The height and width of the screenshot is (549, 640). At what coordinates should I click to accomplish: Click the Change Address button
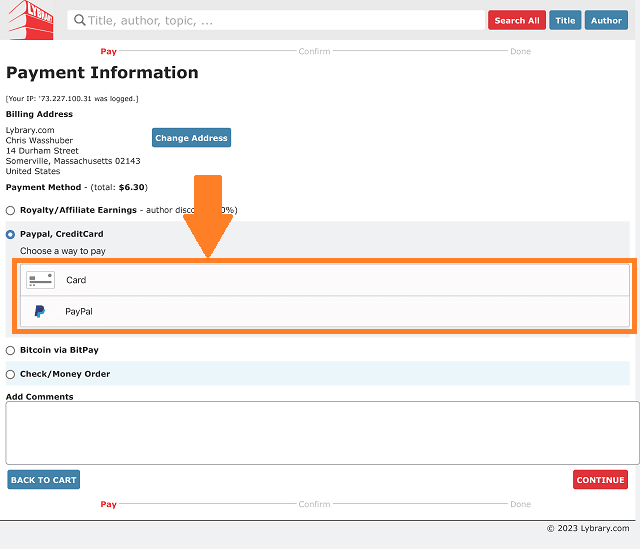pyautogui.click(x=191, y=138)
